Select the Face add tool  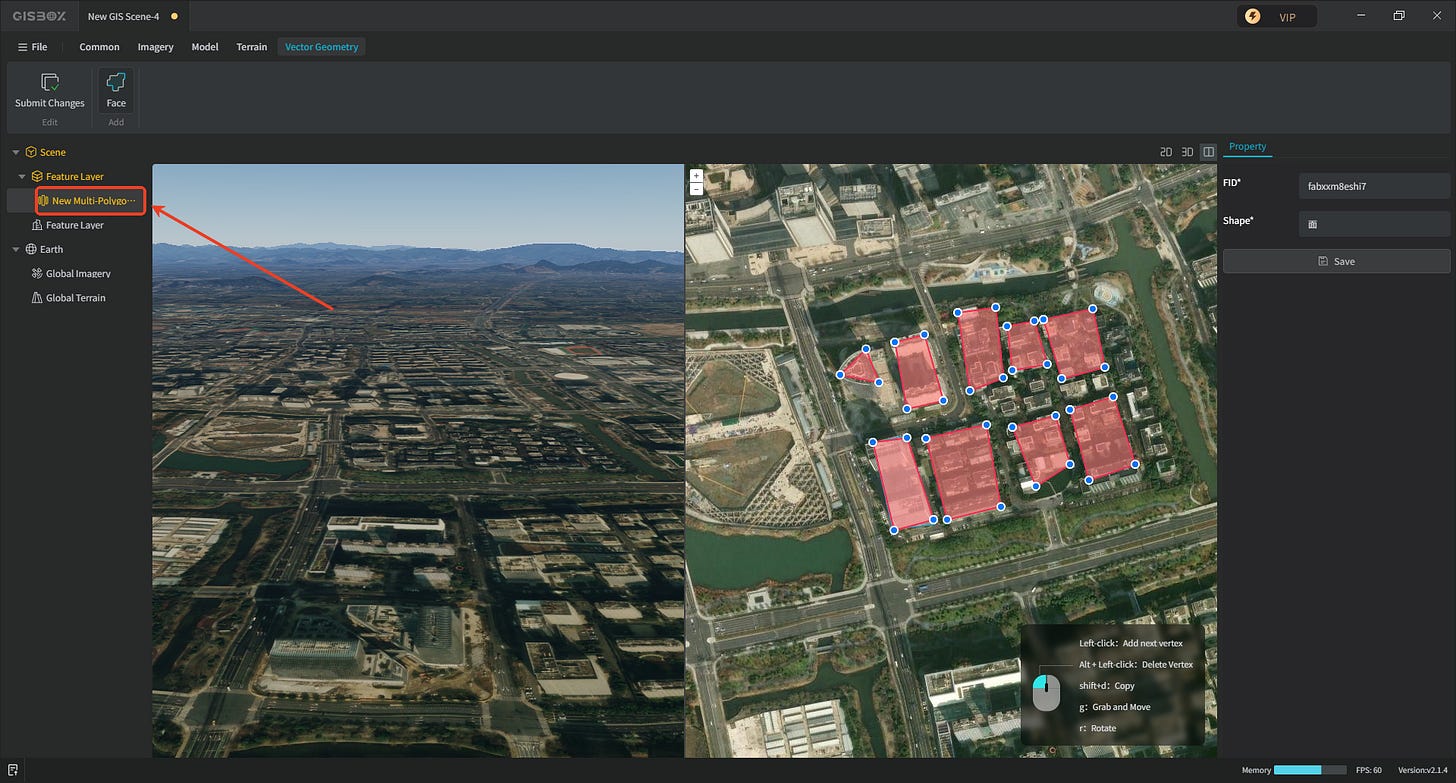coord(116,83)
